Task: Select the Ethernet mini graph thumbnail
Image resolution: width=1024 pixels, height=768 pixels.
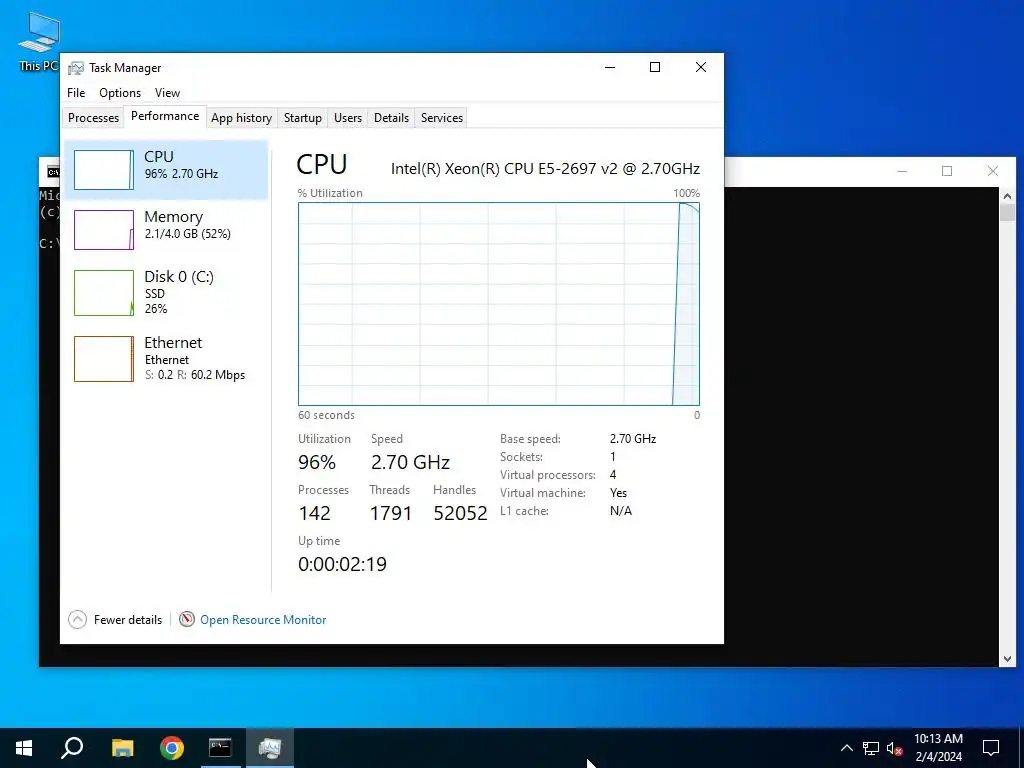Action: click(x=104, y=359)
